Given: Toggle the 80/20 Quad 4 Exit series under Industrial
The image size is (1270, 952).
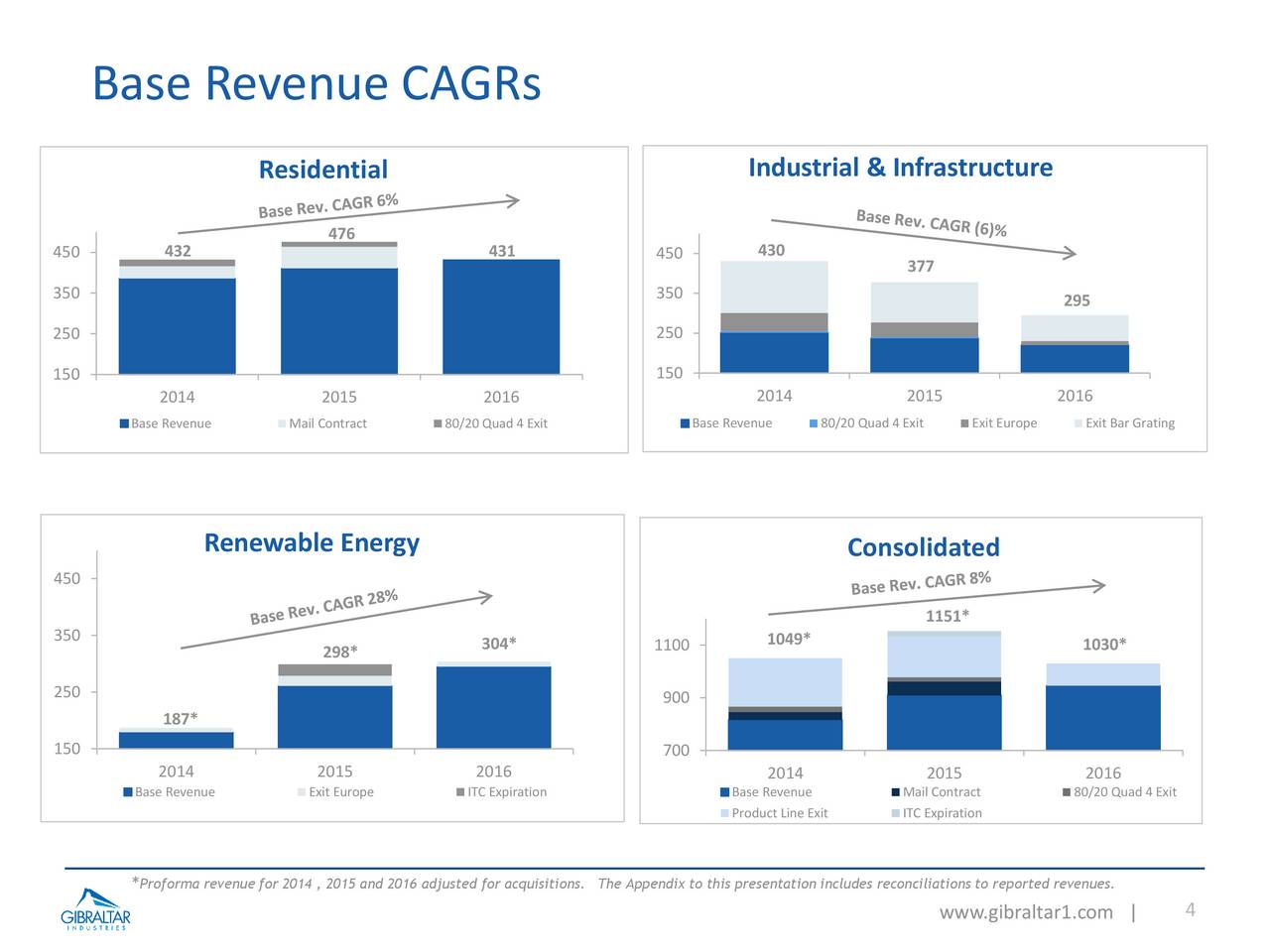Looking at the screenshot, I should tap(813, 423).
